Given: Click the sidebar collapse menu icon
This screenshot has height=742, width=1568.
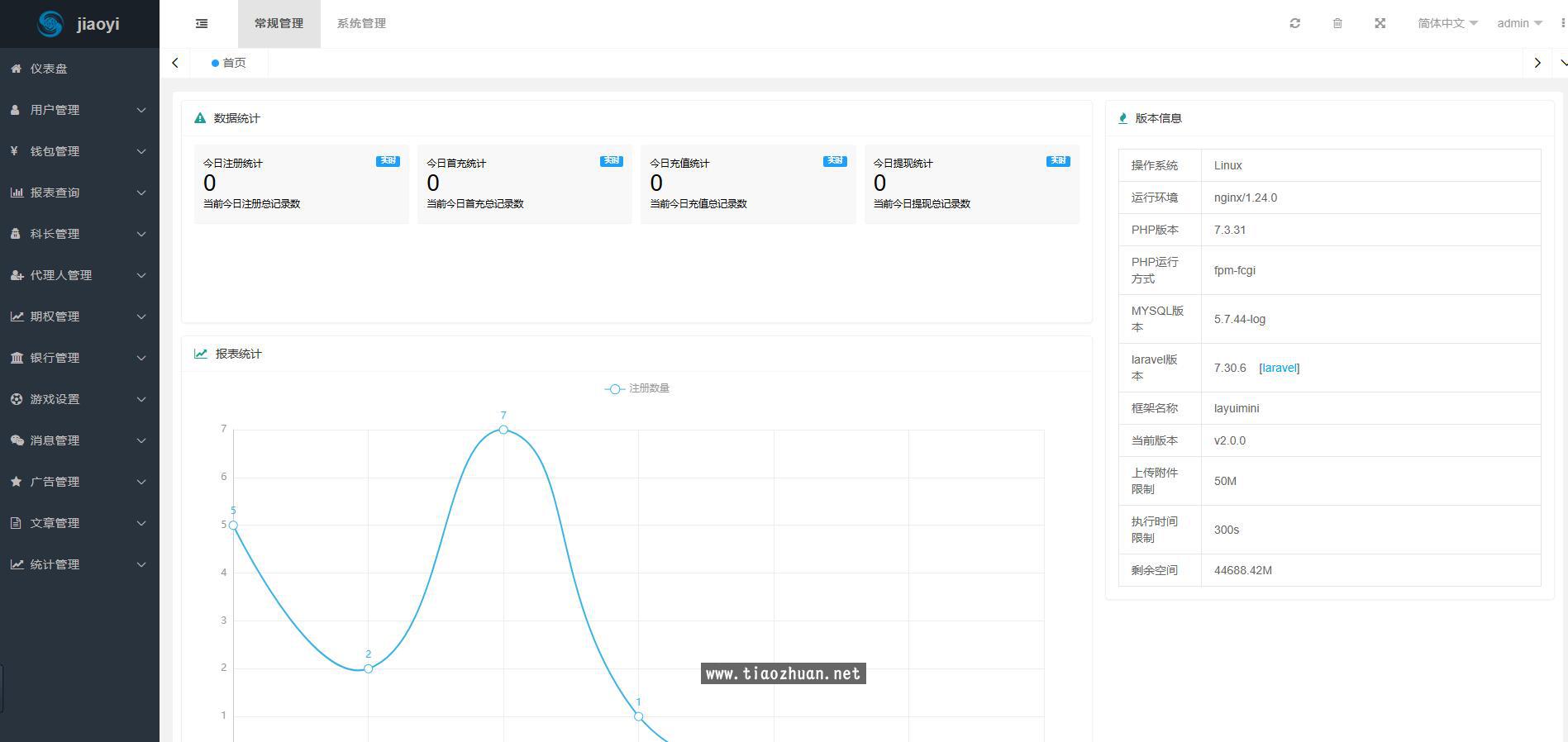Looking at the screenshot, I should pos(202,23).
